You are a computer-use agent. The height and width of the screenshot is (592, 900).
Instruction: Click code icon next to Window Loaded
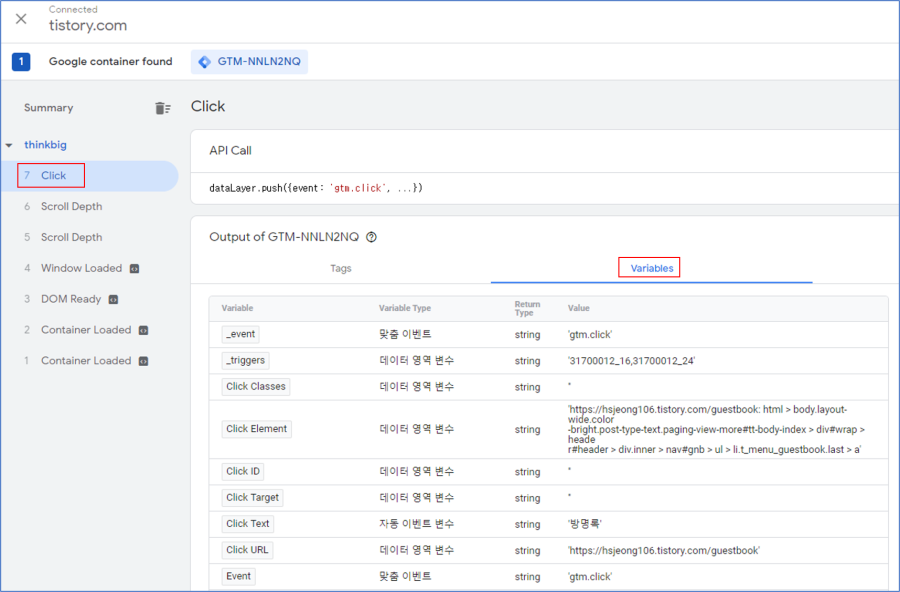coord(134,269)
